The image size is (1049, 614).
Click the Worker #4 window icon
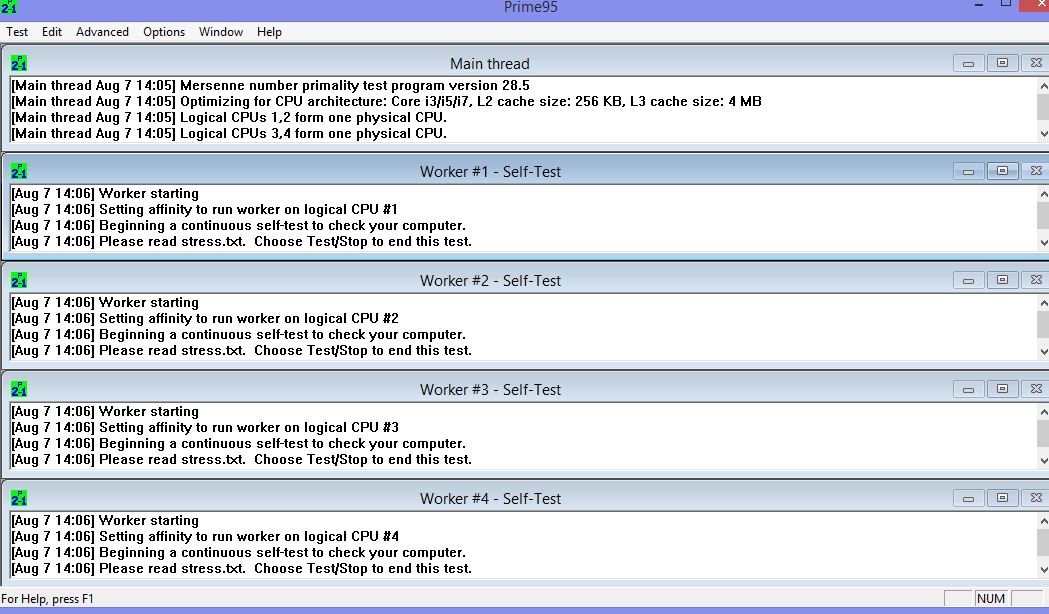coord(19,498)
